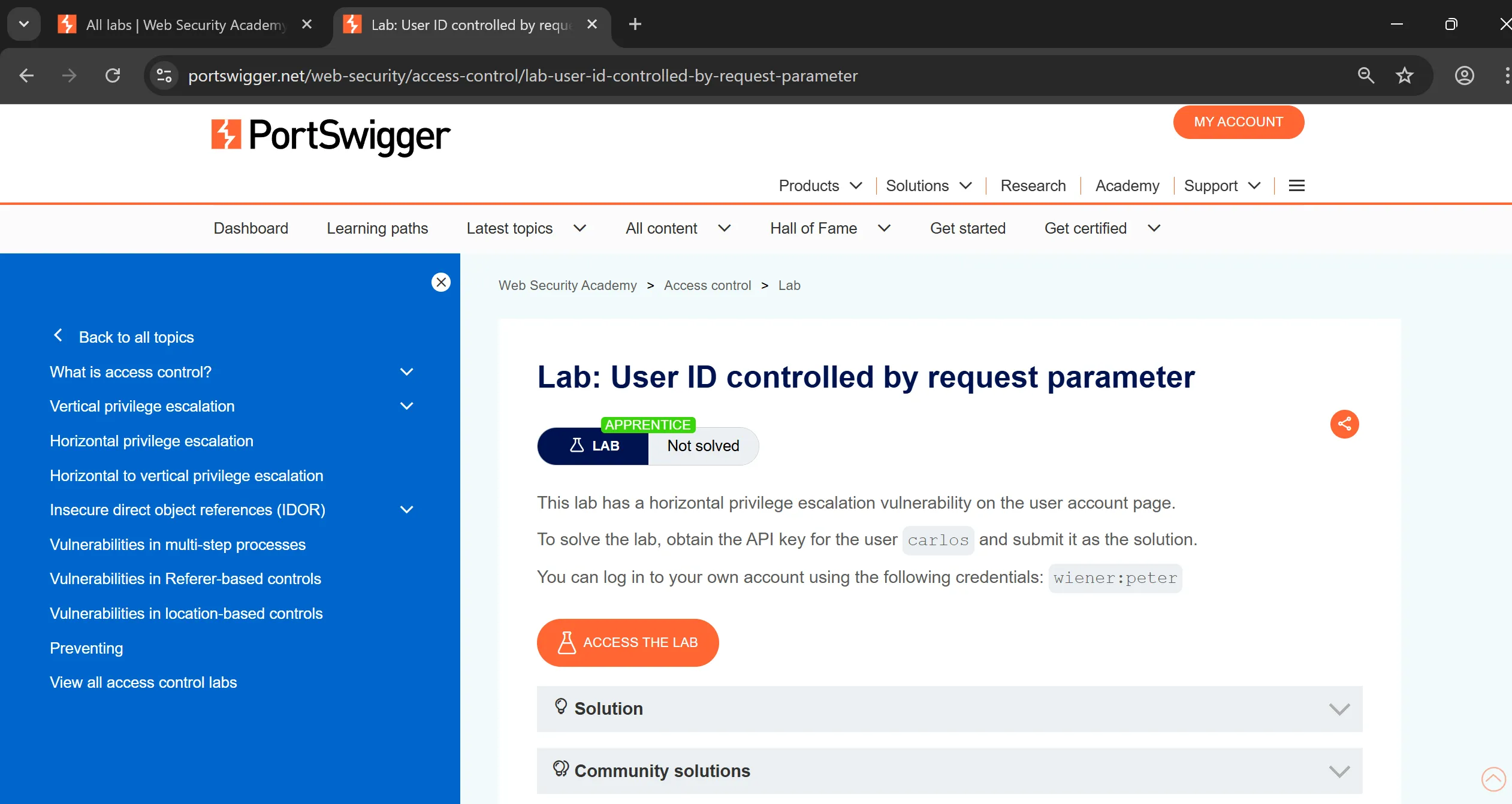Expand Insecure direct object references (IDOR)

pyautogui.click(x=406, y=510)
